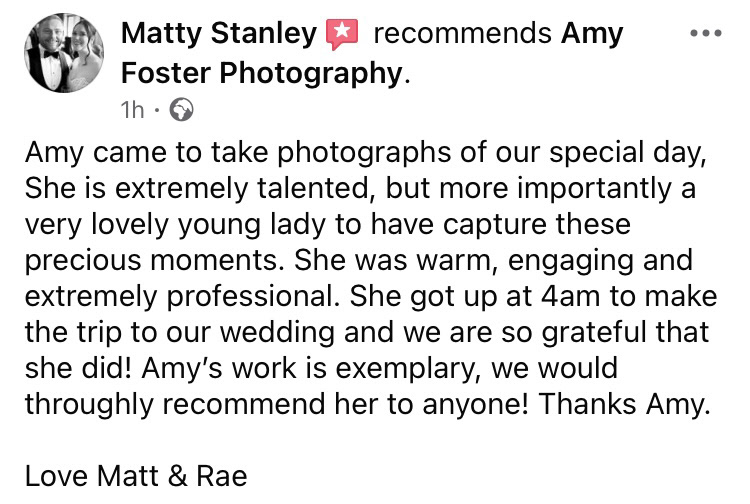The width and height of the screenshot is (750, 504).
Task: Open Matty Stanley's profile picture
Action: (x=62, y=53)
